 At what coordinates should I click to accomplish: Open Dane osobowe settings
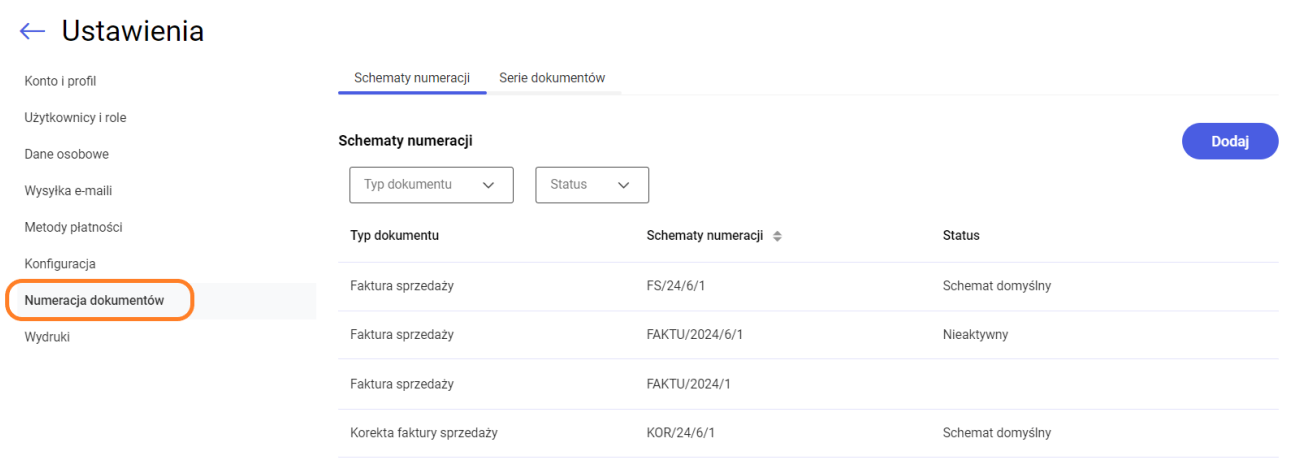coord(66,154)
